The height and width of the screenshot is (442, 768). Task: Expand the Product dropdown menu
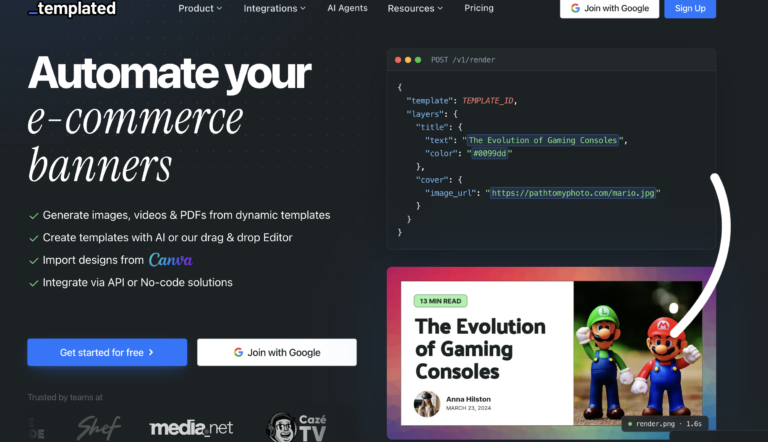(200, 8)
